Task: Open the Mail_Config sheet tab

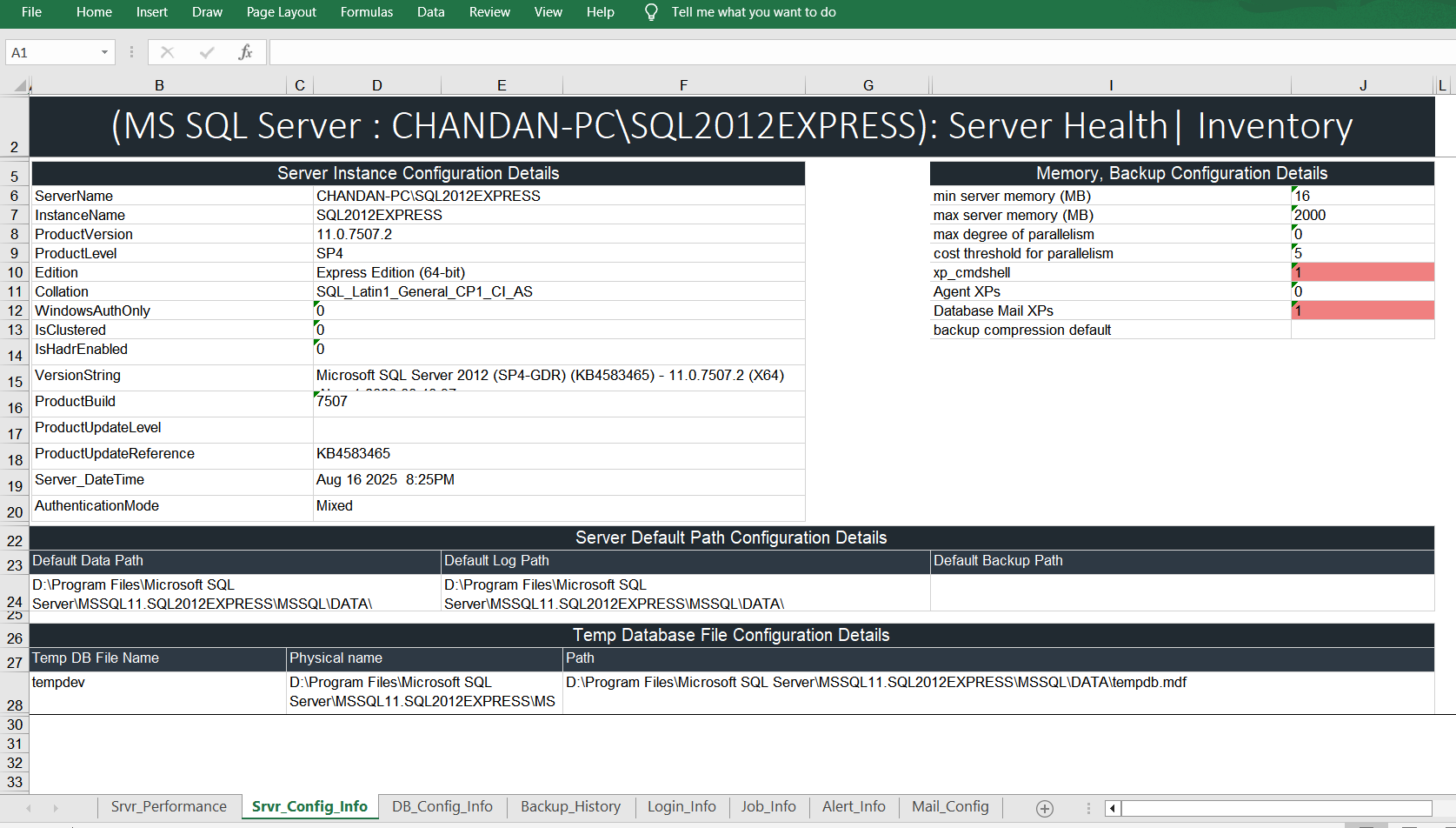Action: (949, 806)
